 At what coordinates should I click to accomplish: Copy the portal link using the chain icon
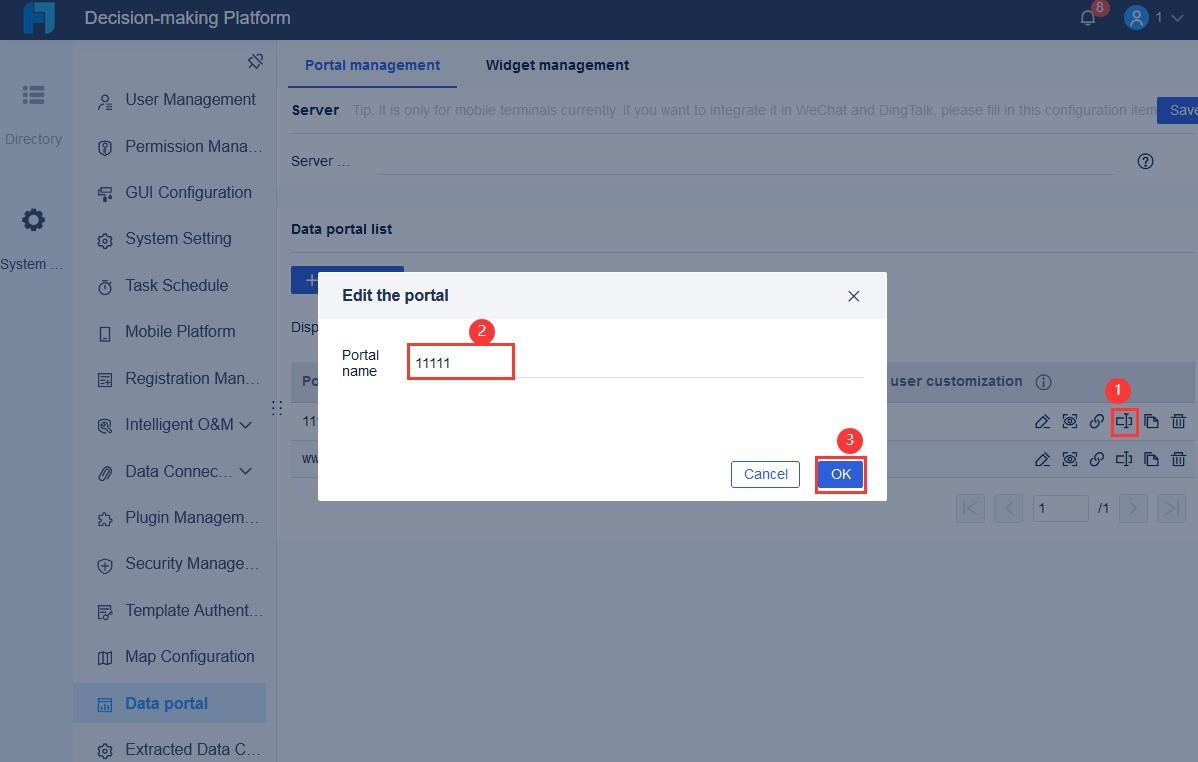[x=1096, y=421]
